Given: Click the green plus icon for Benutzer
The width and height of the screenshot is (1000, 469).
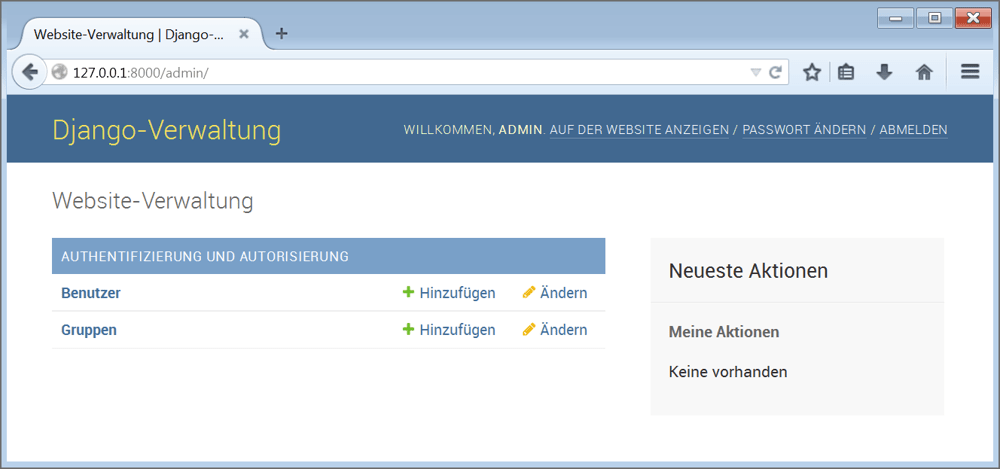Looking at the screenshot, I should coord(408,293).
